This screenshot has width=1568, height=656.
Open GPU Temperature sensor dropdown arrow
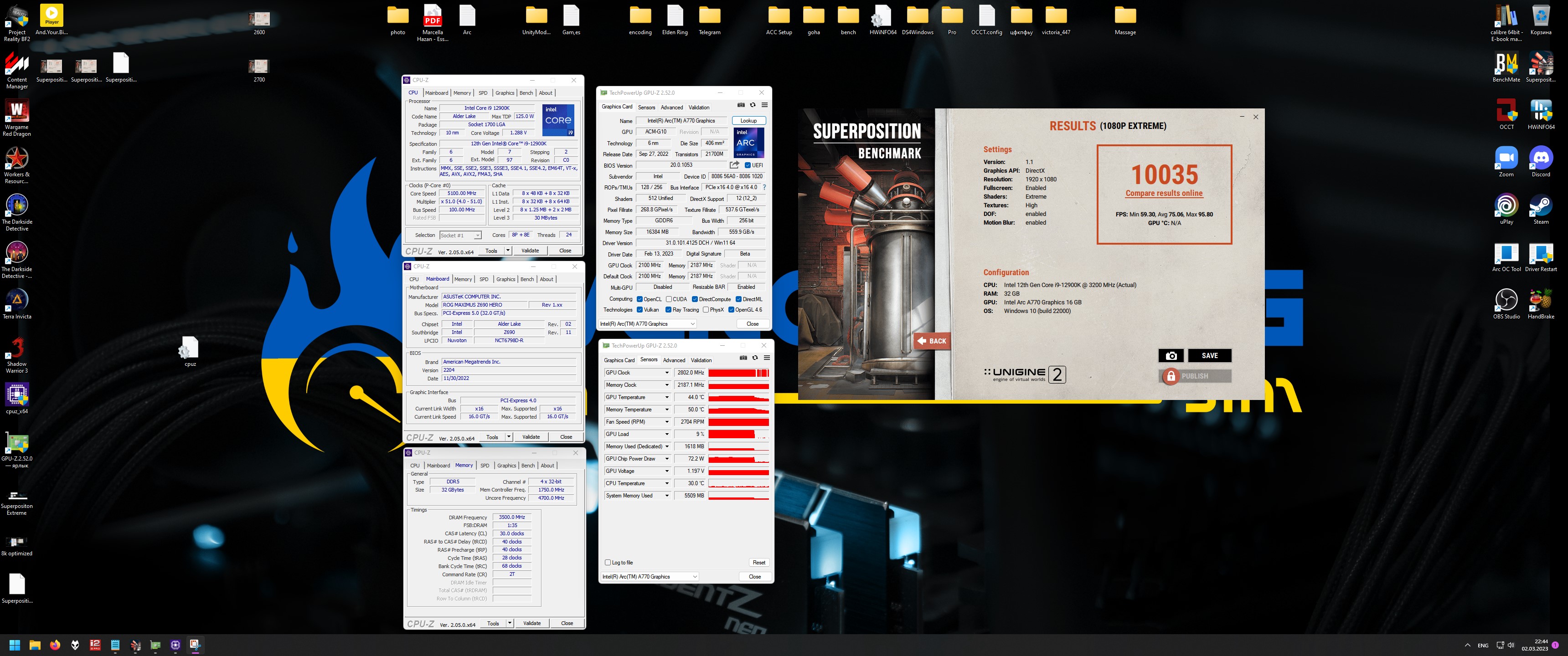pyautogui.click(x=666, y=397)
